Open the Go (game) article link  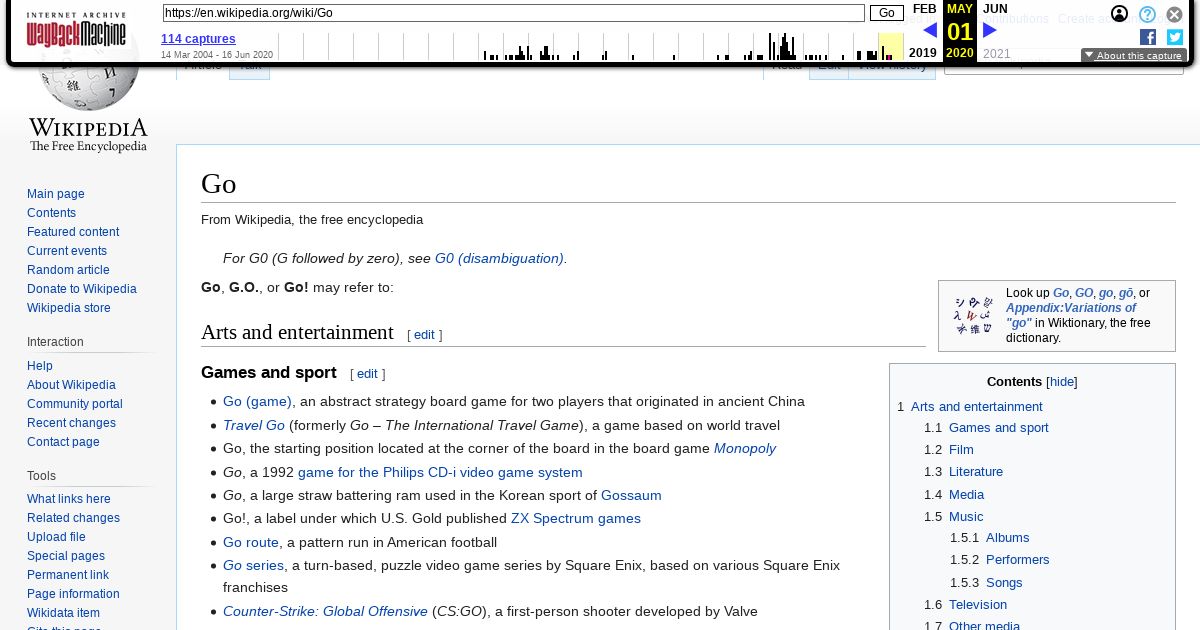point(257,401)
